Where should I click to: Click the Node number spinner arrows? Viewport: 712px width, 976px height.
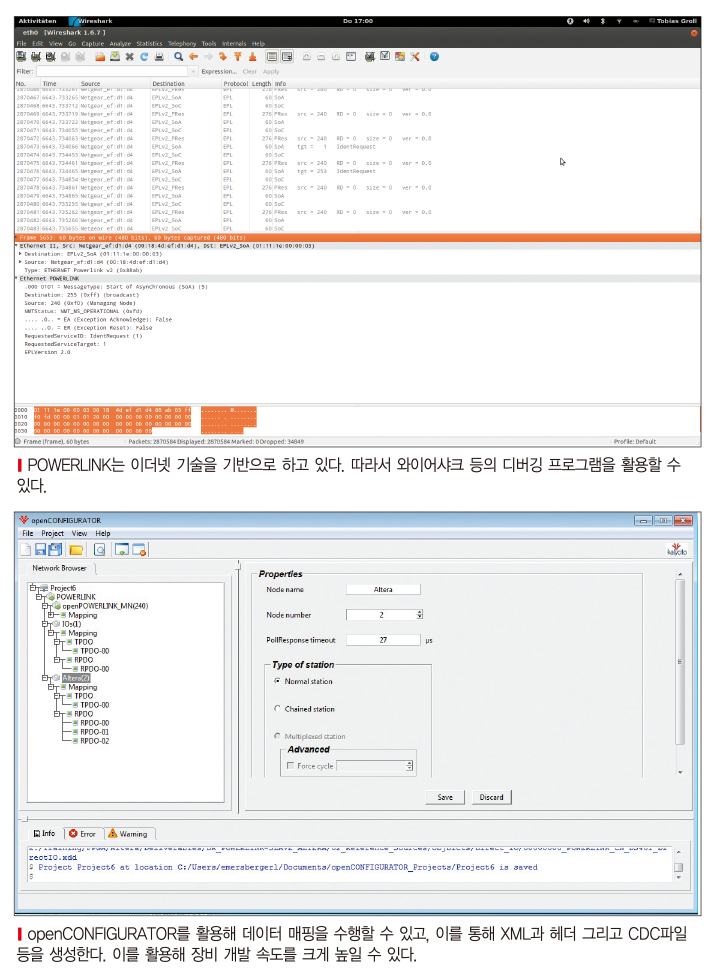(x=419, y=614)
